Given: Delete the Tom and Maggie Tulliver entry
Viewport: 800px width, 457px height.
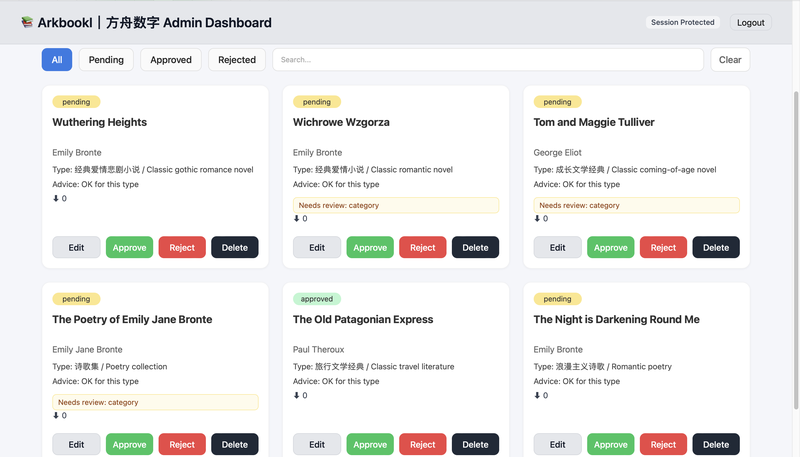Looking at the screenshot, I should 716,247.
